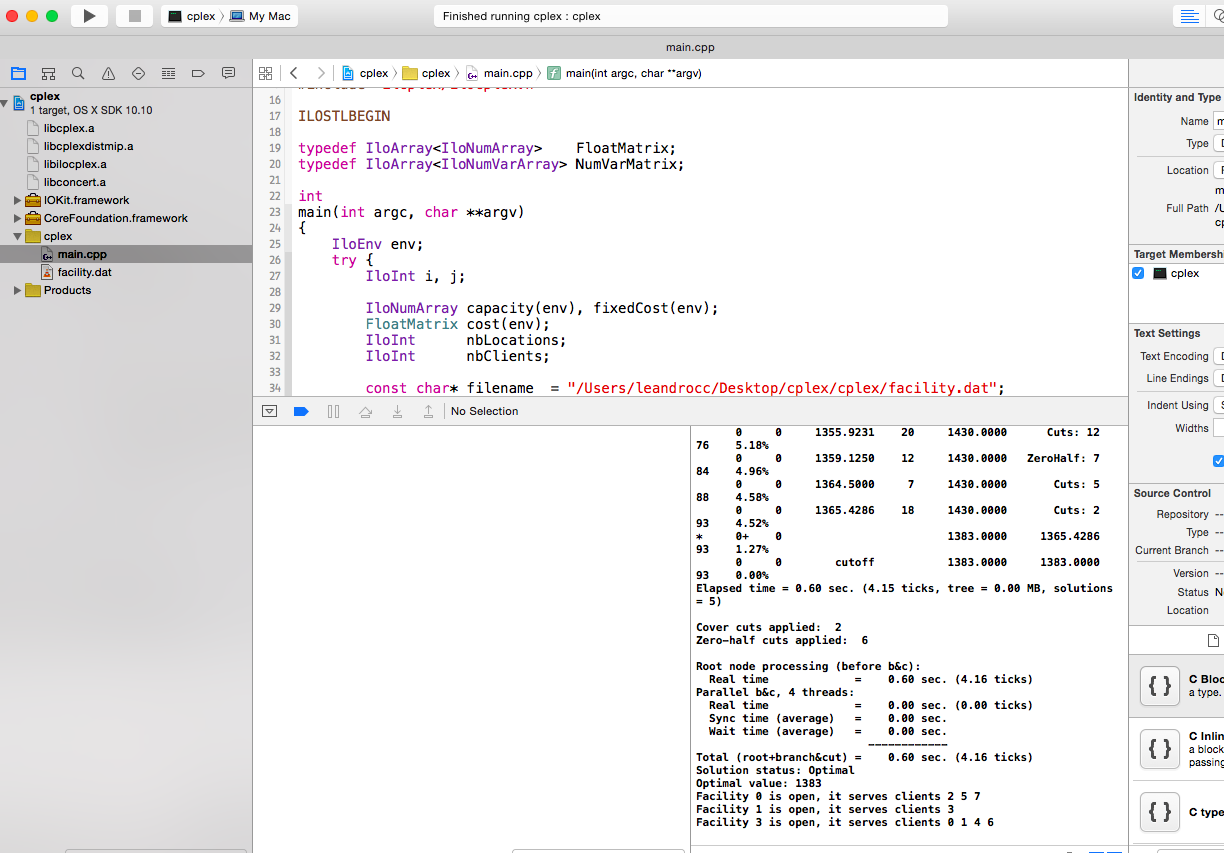
Task: Click main(int argc, char **argv) in jump bar
Action: tap(624, 73)
